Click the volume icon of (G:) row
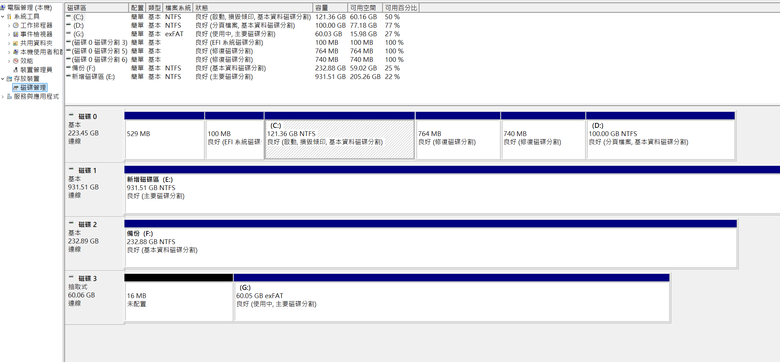The width and height of the screenshot is (780, 362). pos(68,34)
